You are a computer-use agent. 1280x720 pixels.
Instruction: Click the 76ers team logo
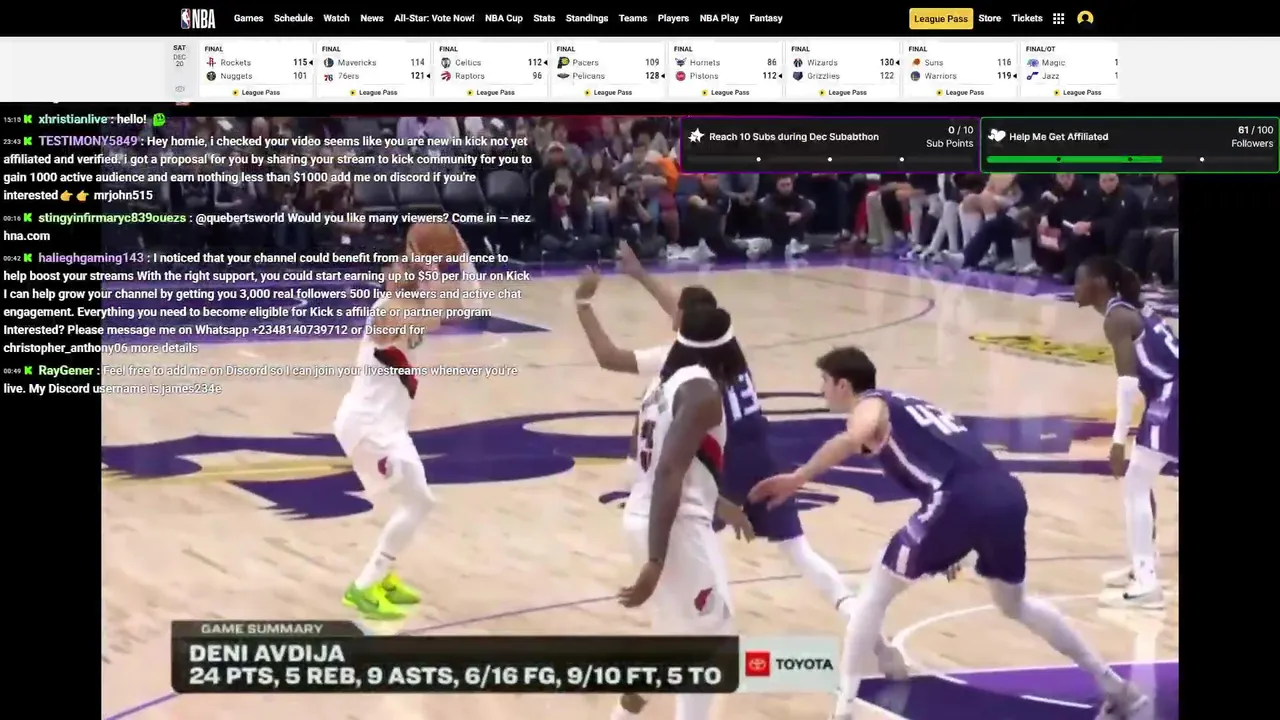click(x=328, y=76)
